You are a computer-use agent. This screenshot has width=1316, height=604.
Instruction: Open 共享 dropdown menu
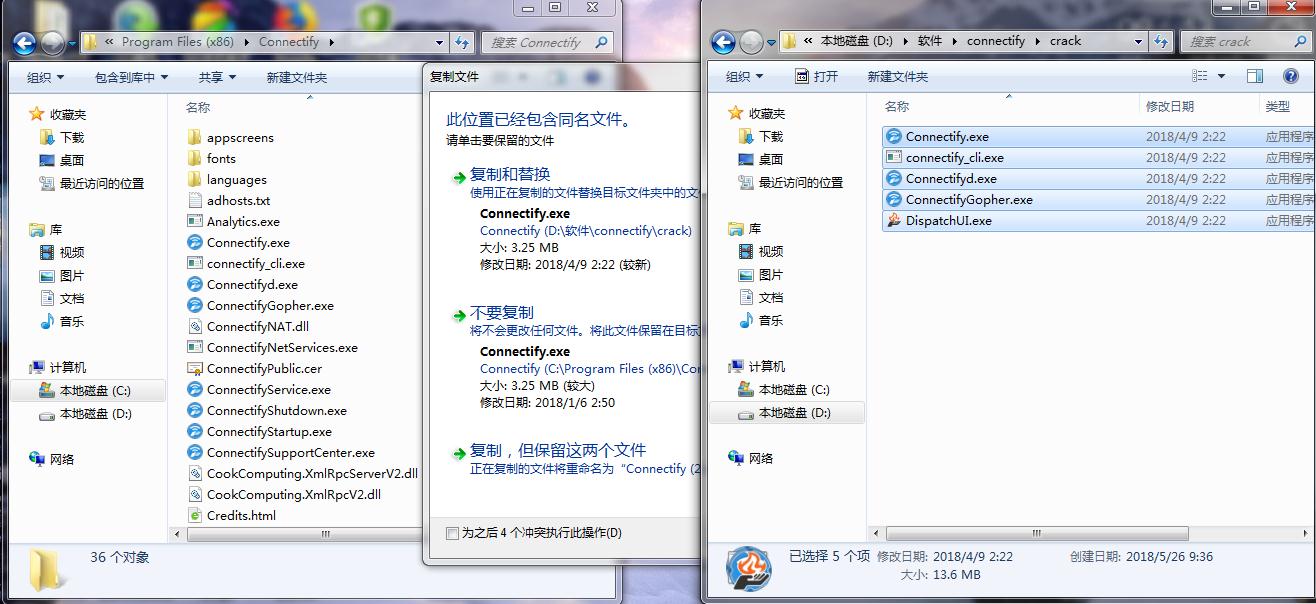[x=217, y=77]
